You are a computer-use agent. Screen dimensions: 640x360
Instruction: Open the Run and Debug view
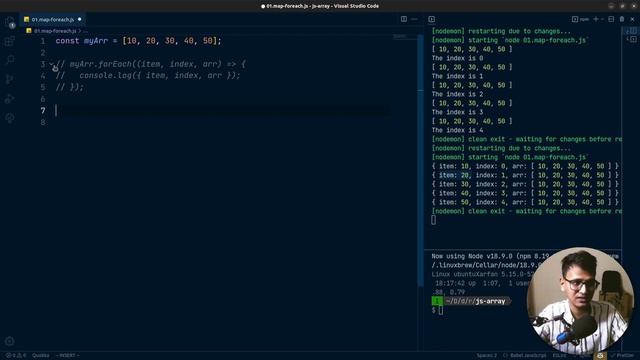(10, 99)
